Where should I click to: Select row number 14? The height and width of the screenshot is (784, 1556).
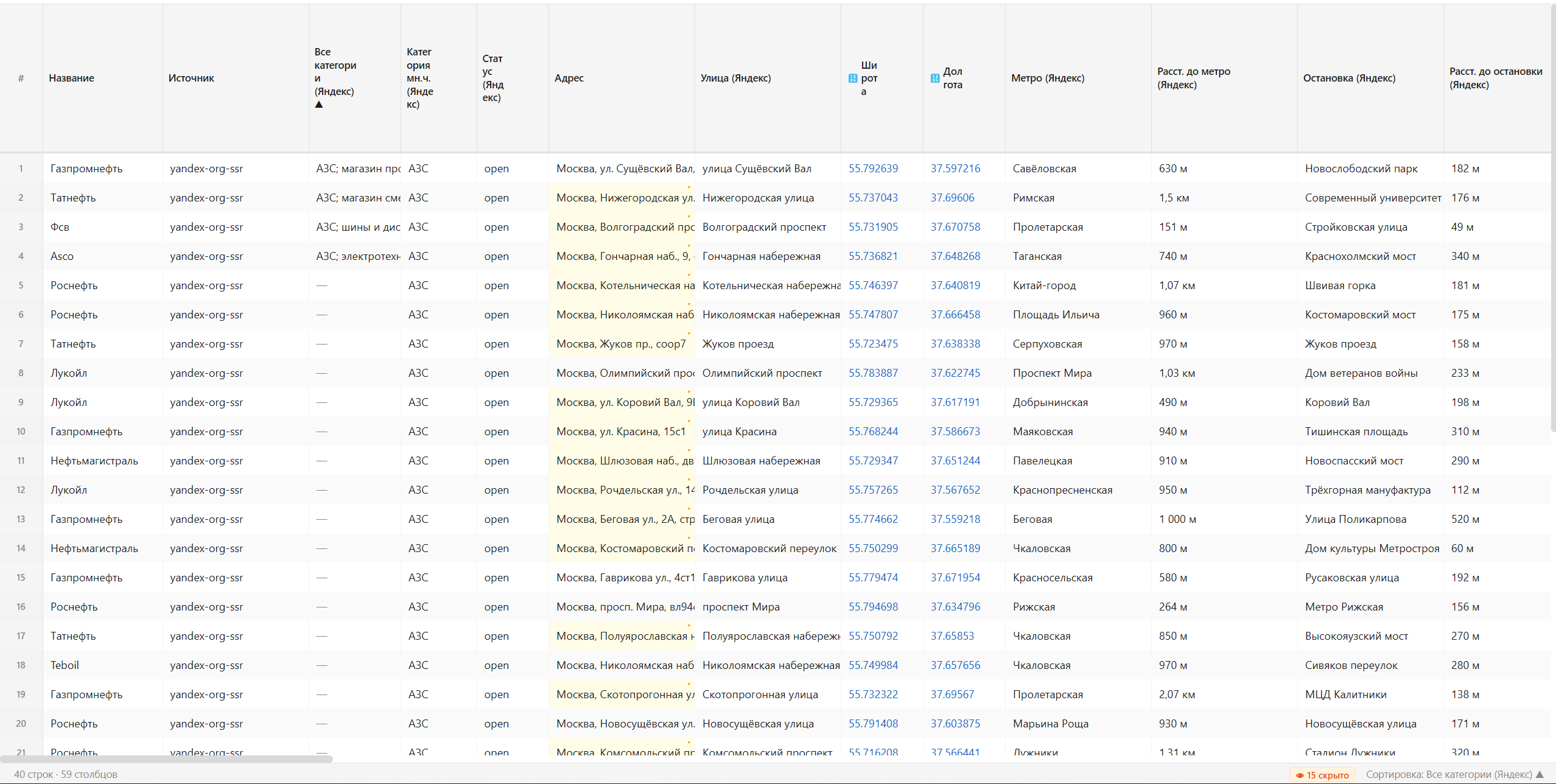(21, 548)
